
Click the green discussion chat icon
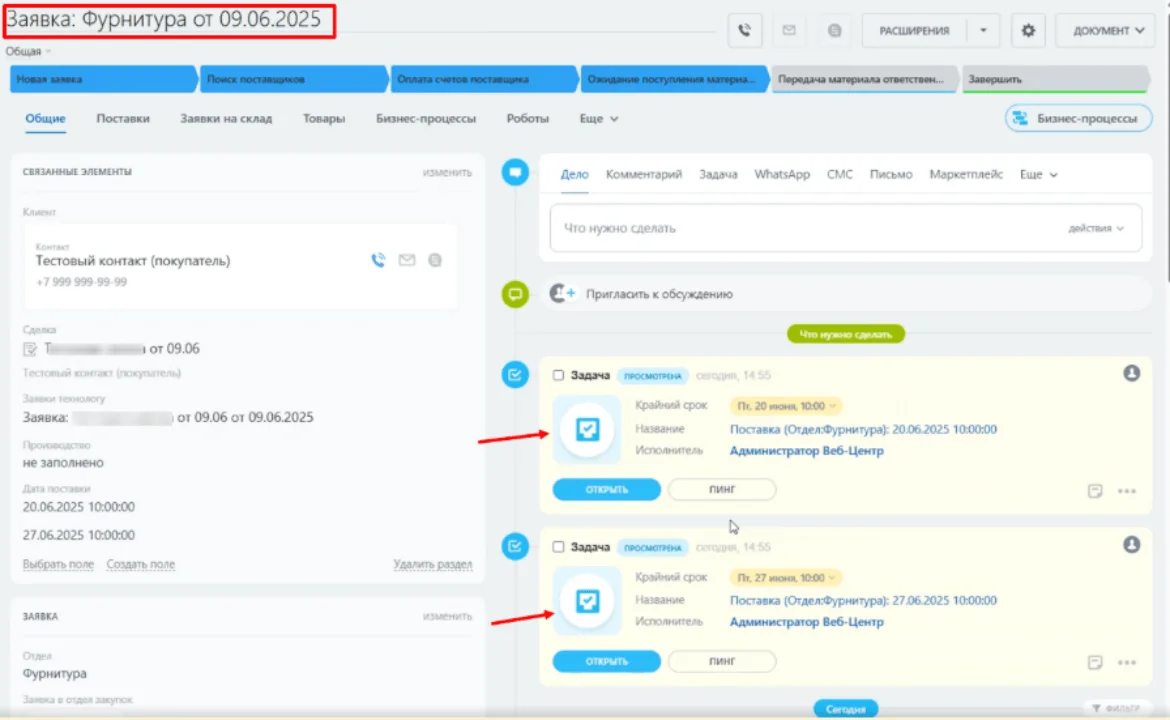[515, 294]
